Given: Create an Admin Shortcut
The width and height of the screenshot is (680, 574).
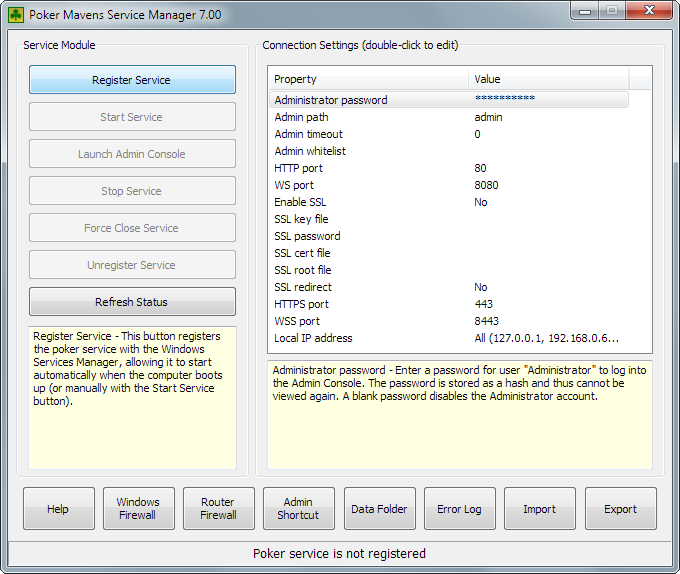Looking at the screenshot, I should coord(299,509).
